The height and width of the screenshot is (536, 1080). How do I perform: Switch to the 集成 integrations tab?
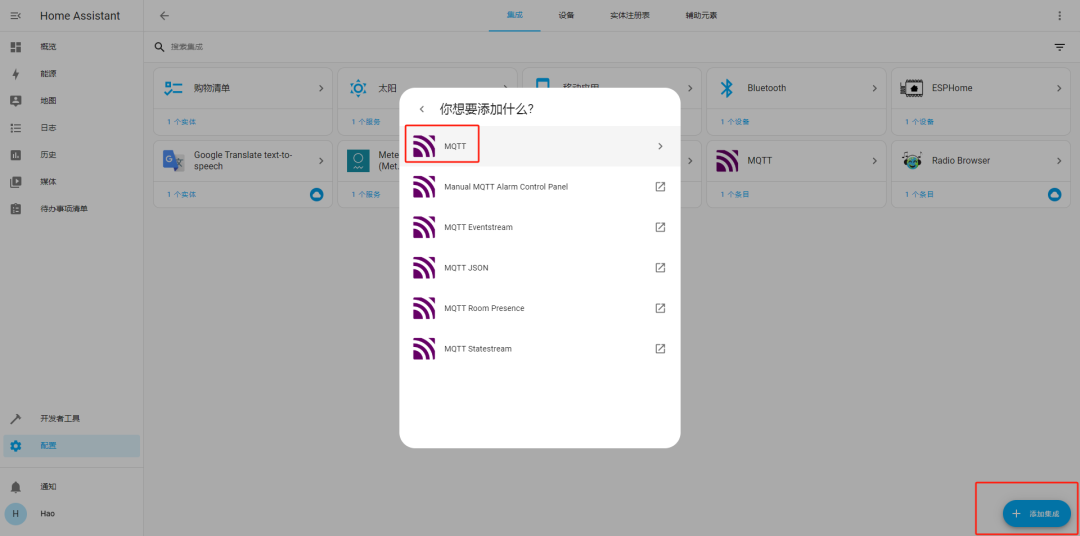[x=515, y=15]
